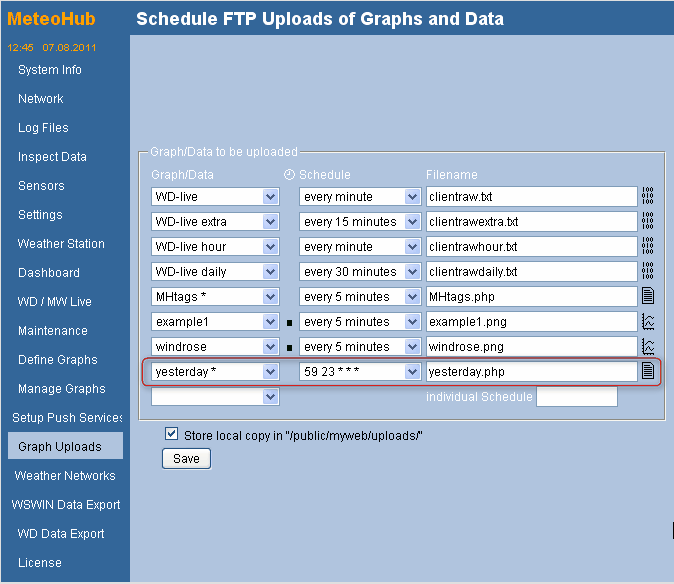Click the binary data icon beside clientrawextra.txt

tap(647, 222)
